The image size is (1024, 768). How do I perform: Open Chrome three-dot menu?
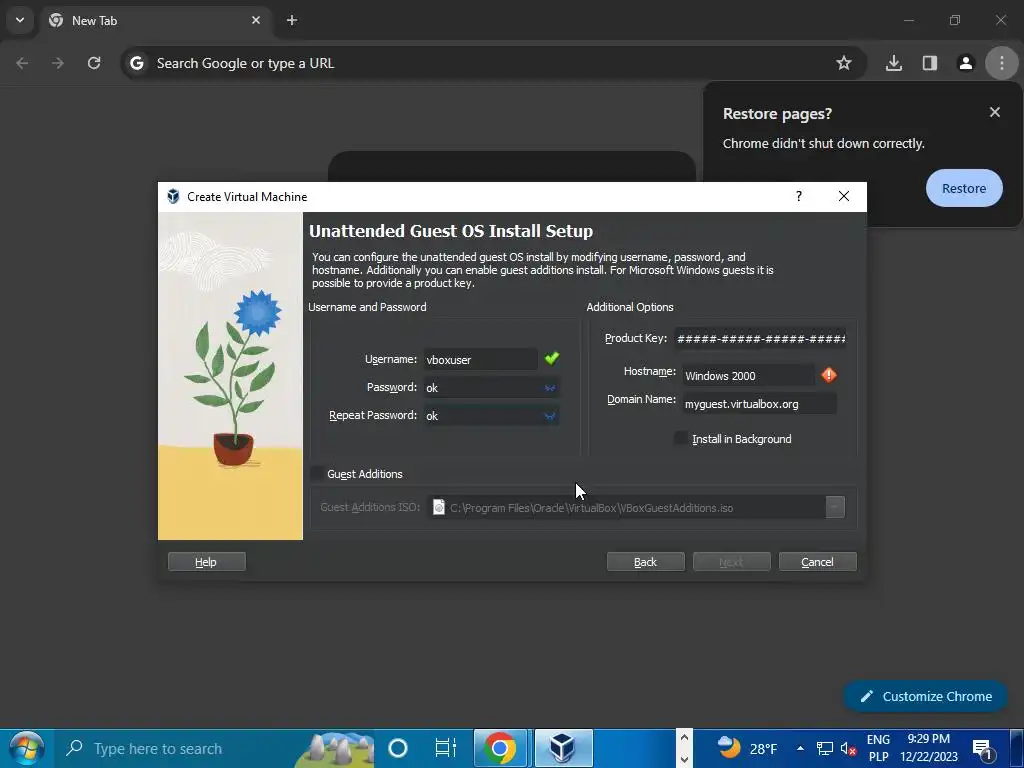pyautogui.click(x=1001, y=63)
